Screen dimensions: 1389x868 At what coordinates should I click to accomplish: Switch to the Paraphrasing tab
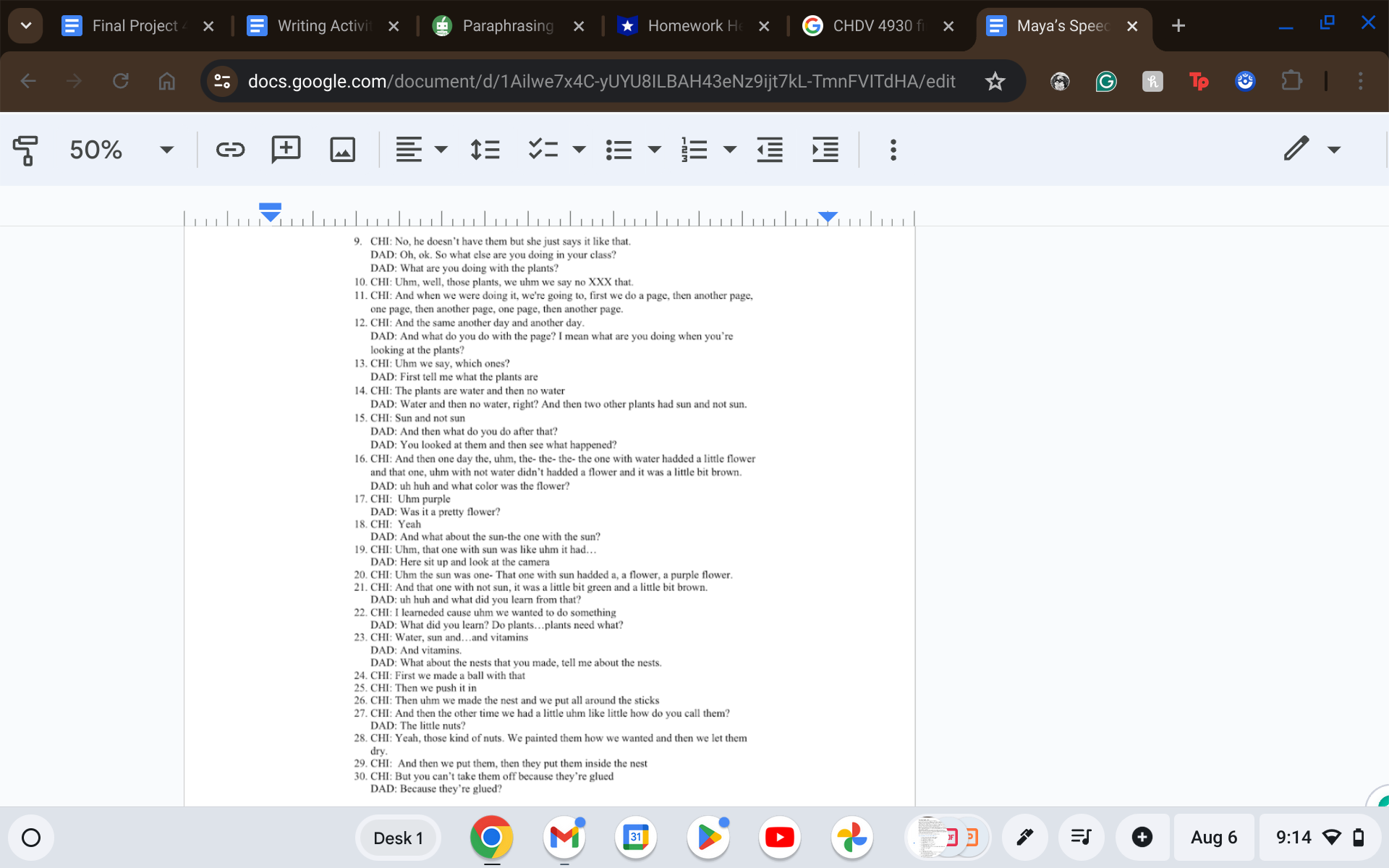[x=506, y=25]
